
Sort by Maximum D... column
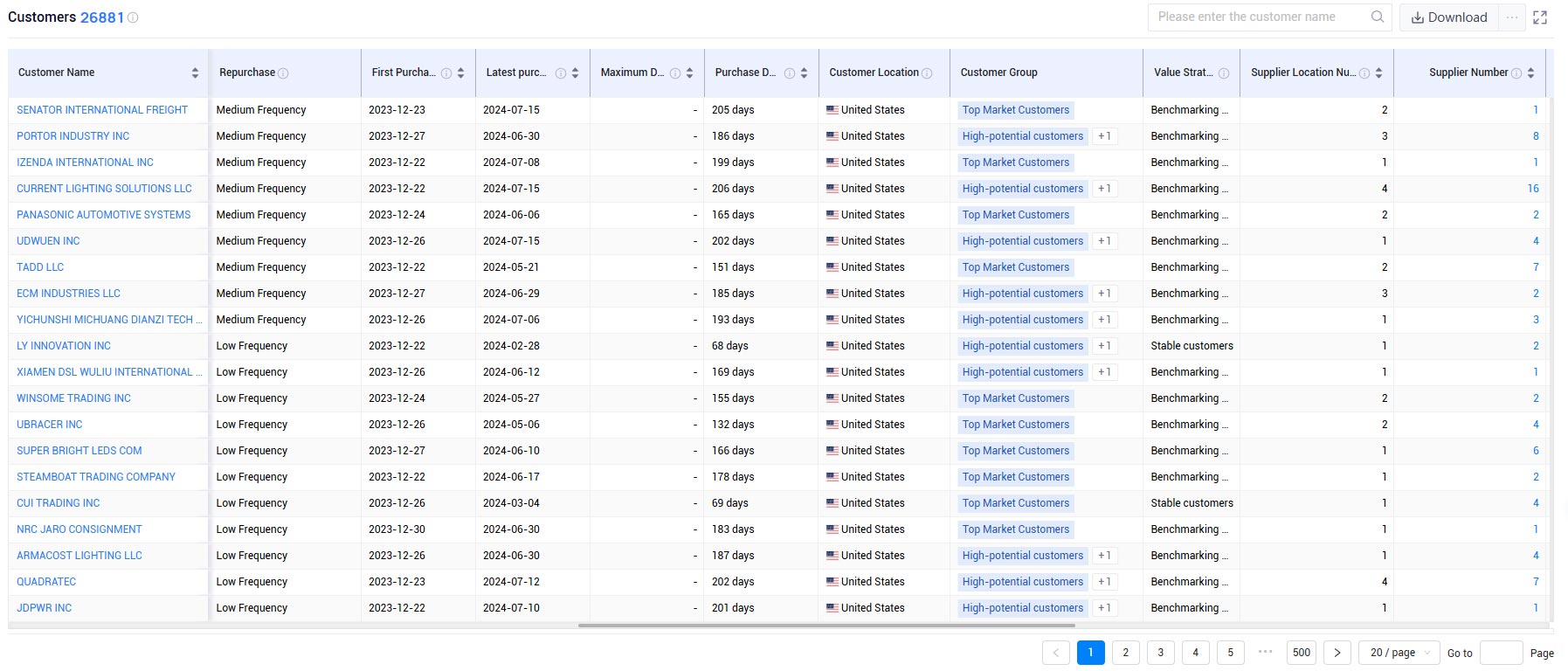pos(689,73)
